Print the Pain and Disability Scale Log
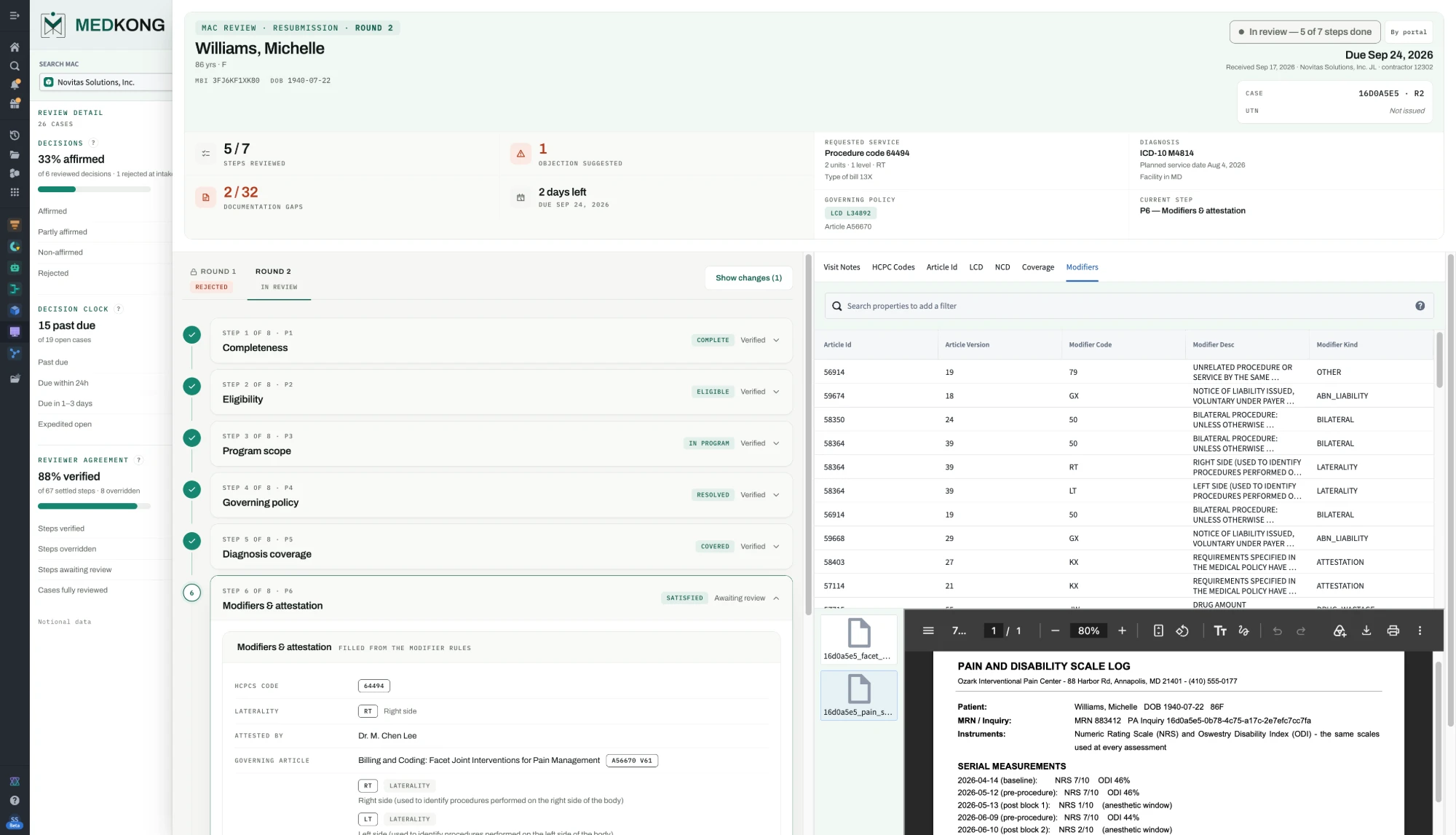This screenshot has width=1456, height=835. [x=1393, y=630]
